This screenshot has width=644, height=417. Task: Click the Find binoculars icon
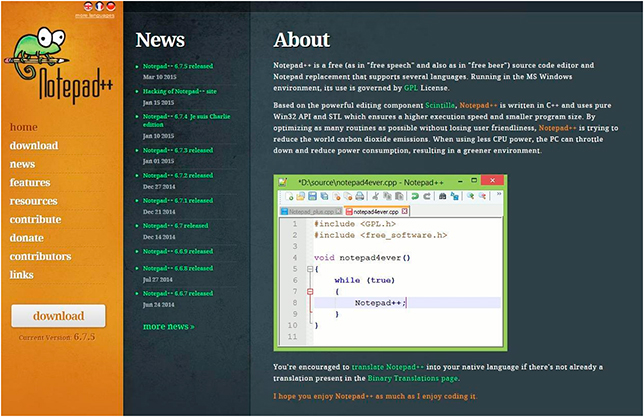coord(442,196)
